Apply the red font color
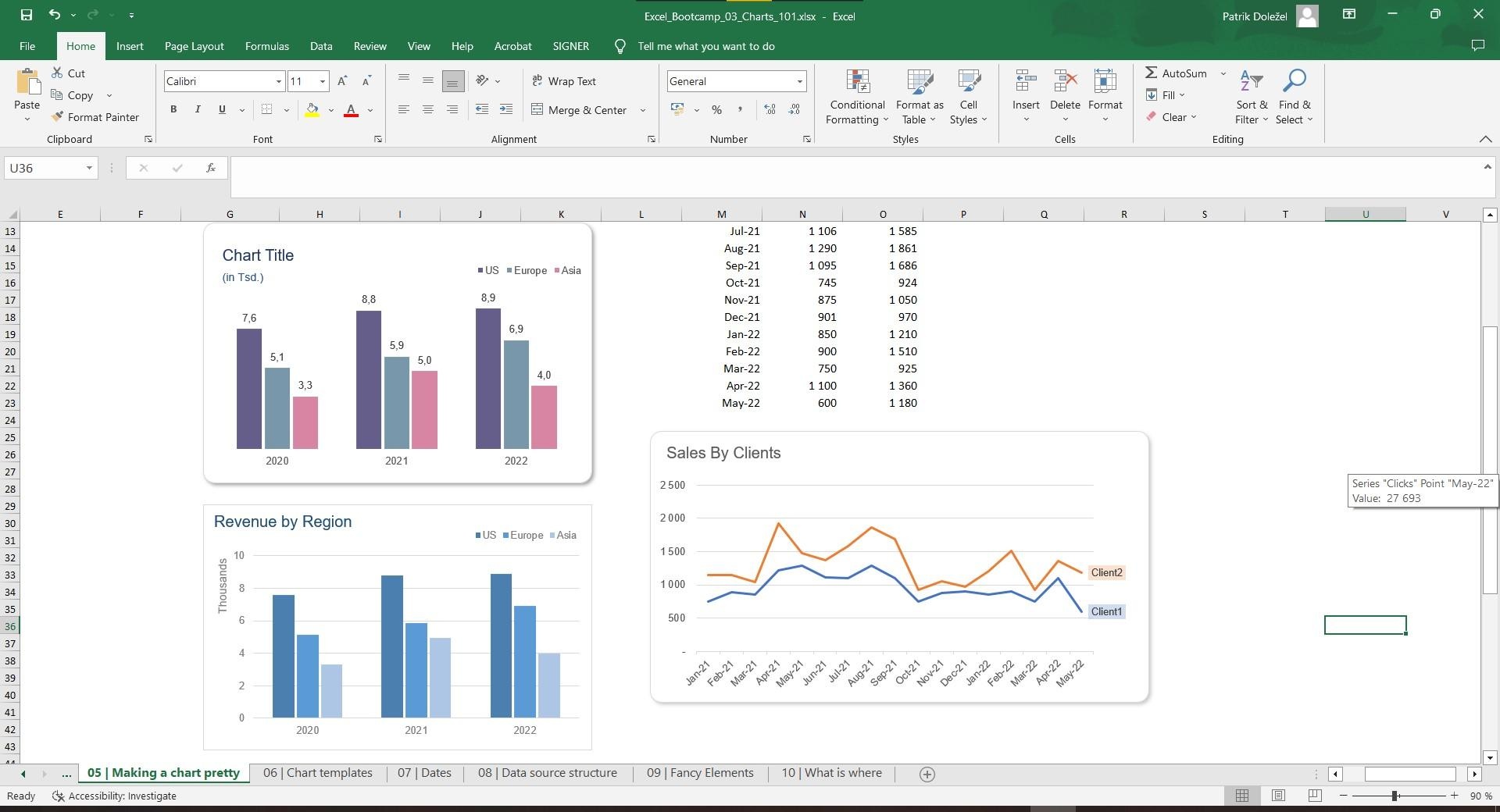The image size is (1500, 812). 352,110
